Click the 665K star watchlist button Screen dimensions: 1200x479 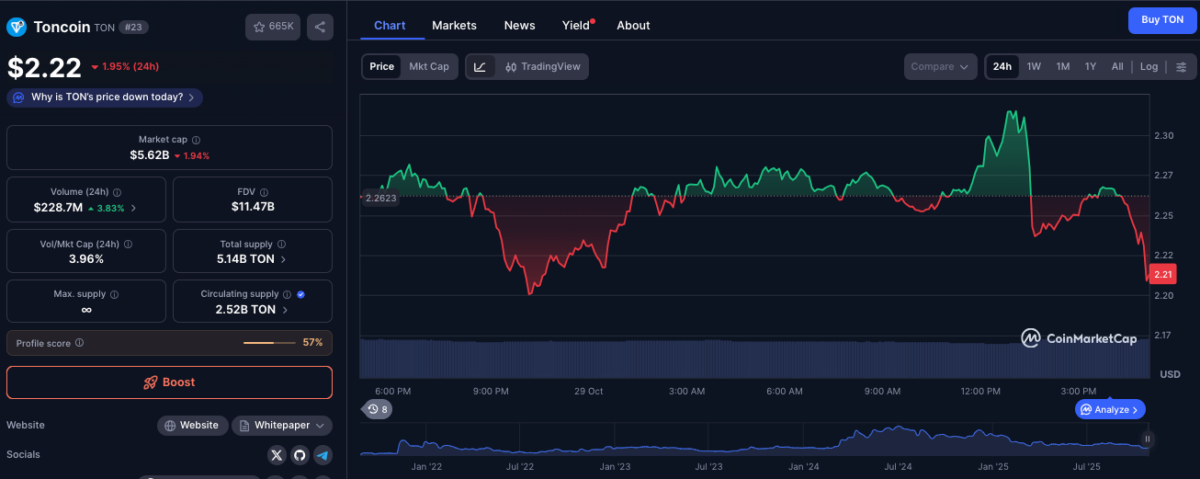coord(273,27)
